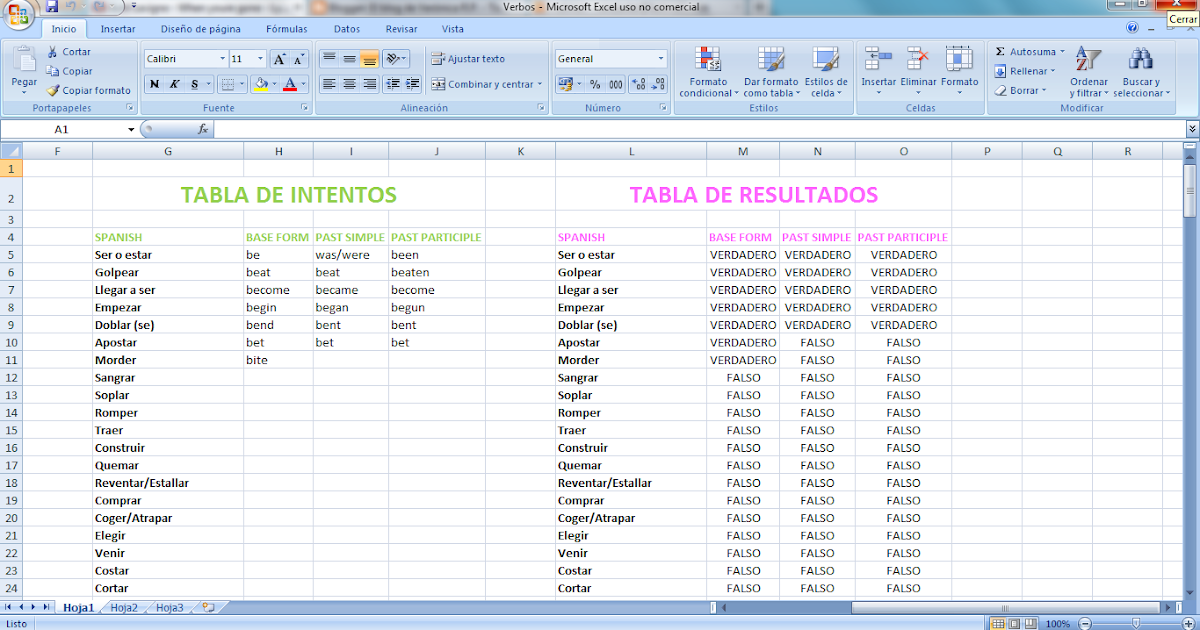Open Buscar y seleccionar binoculars
Screen dimensions: 1200x630
(x=1141, y=72)
